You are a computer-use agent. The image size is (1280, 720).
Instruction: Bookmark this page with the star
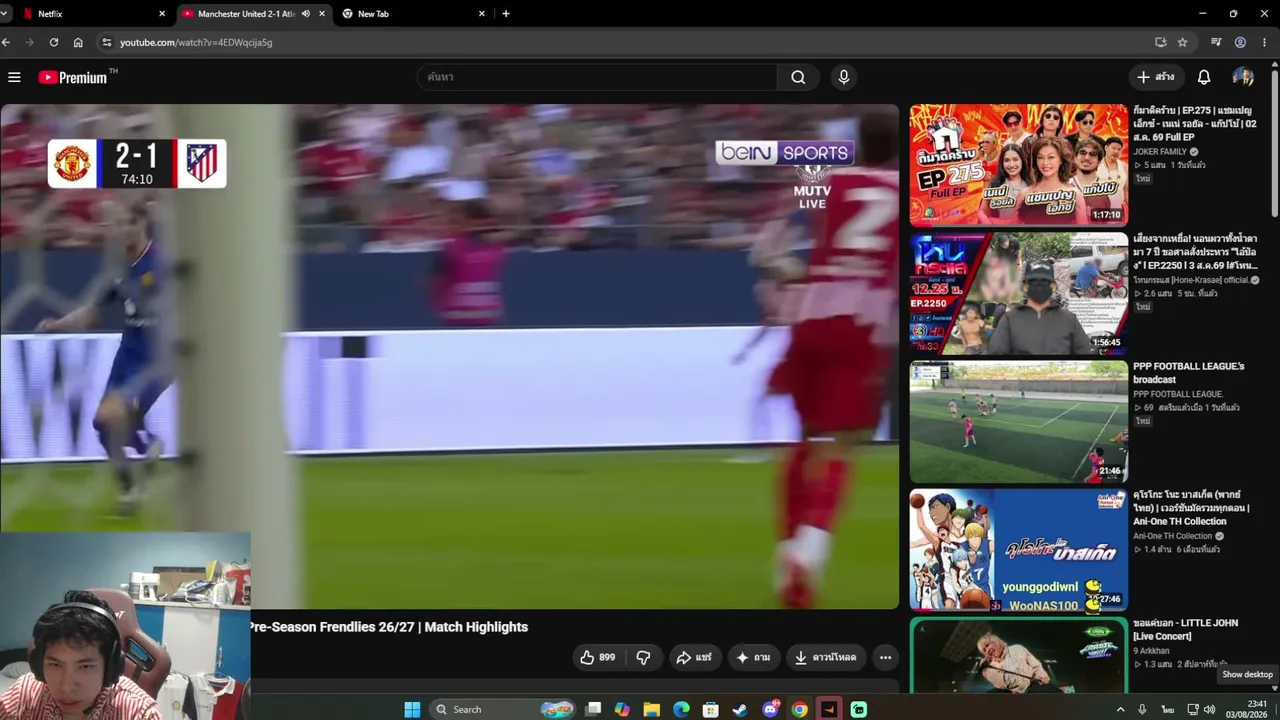point(1182,42)
